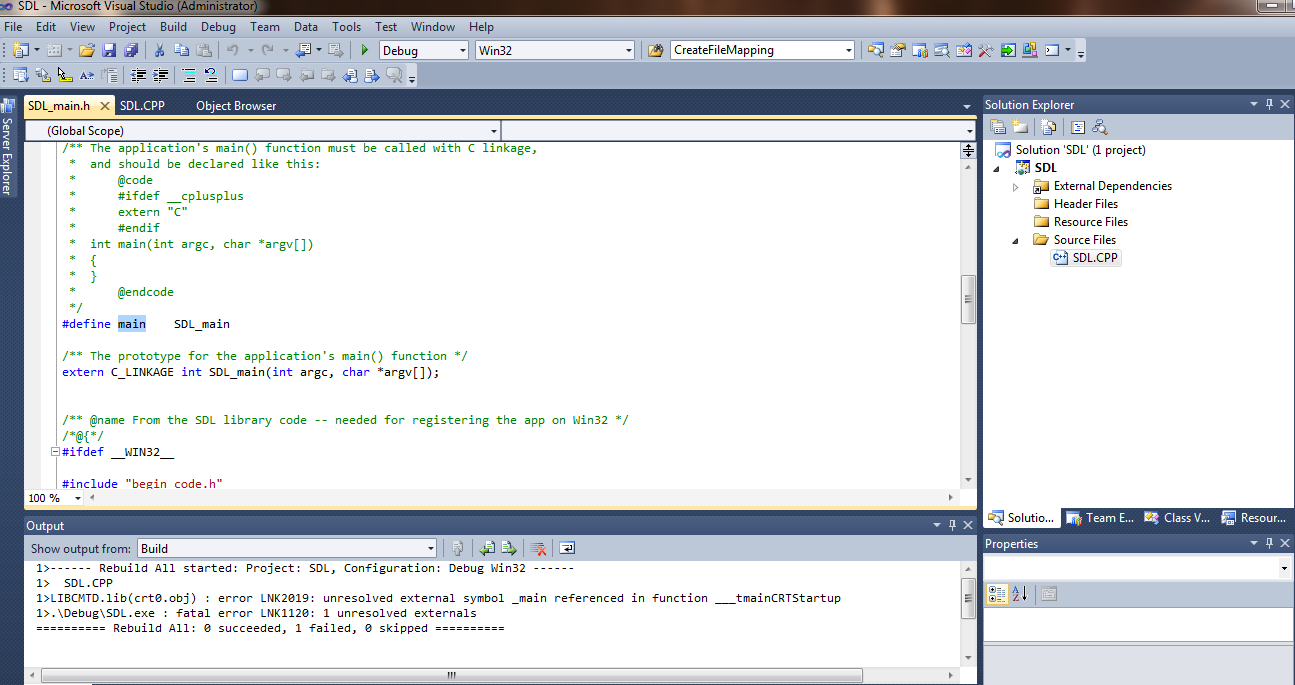Click the Cut scissors icon
The width and height of the screenshot is (1295, 685).
159,50
